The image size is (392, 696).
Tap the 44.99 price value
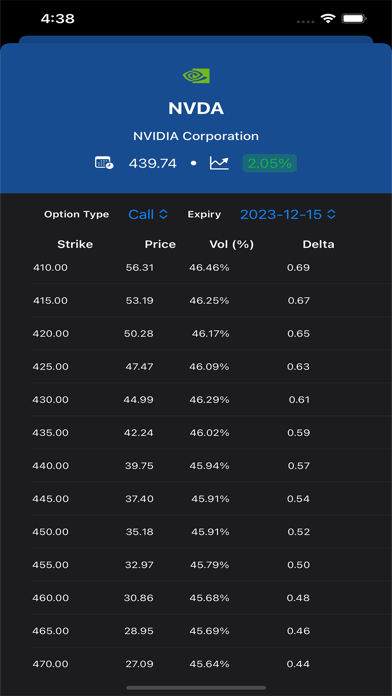coord(139,399)
